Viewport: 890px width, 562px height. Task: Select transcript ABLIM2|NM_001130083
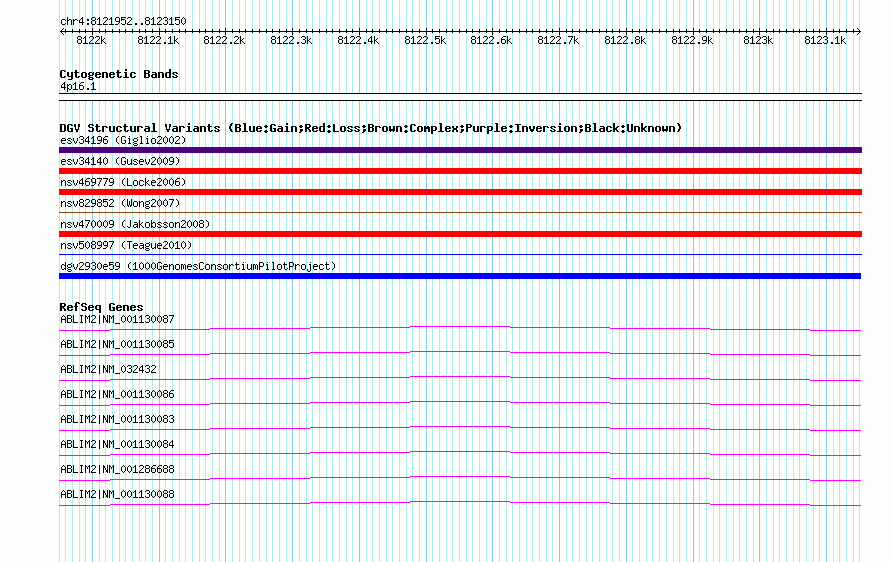coord(117,420)
